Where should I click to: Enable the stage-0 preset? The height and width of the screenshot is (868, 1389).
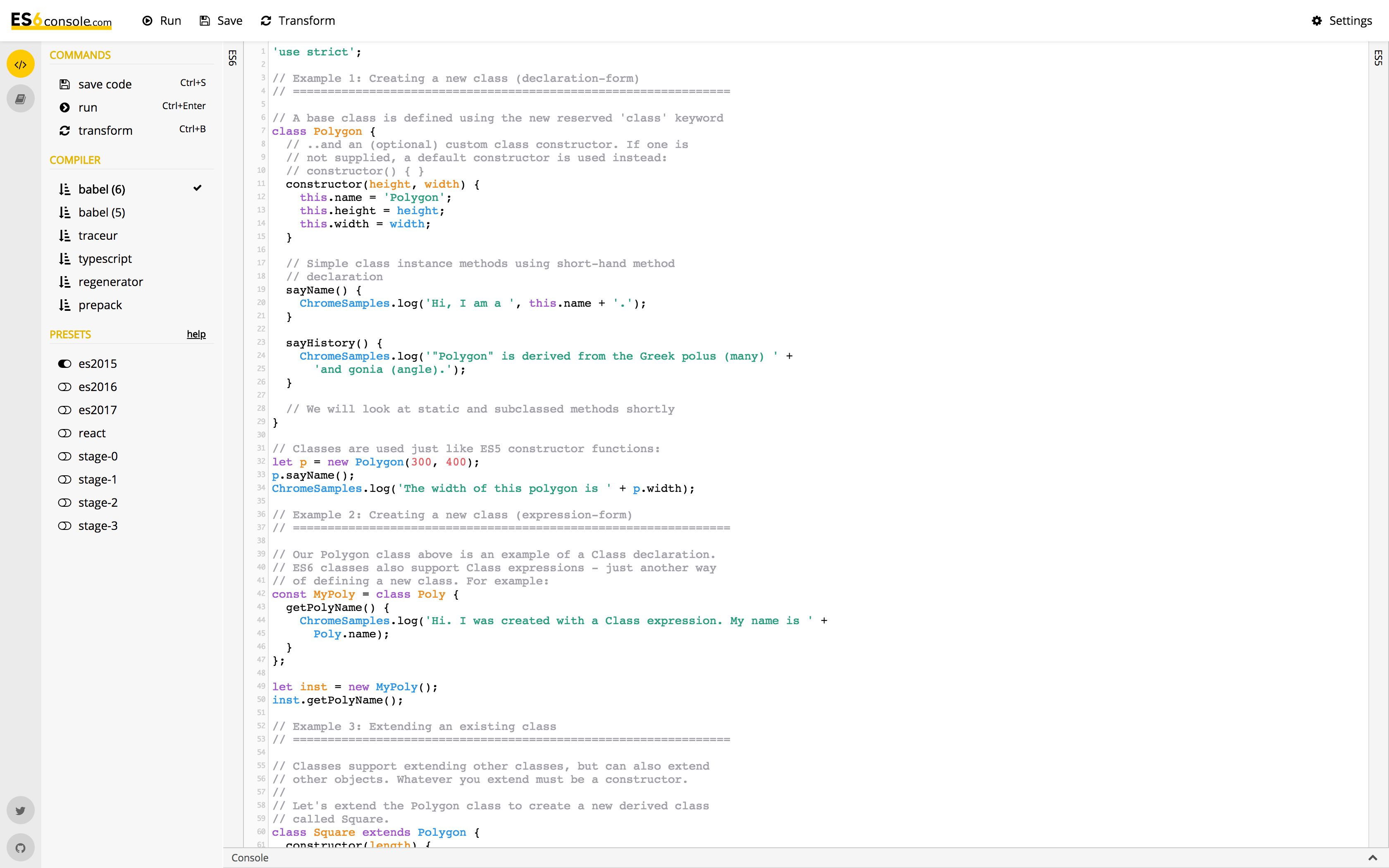[x=65, y=456]
